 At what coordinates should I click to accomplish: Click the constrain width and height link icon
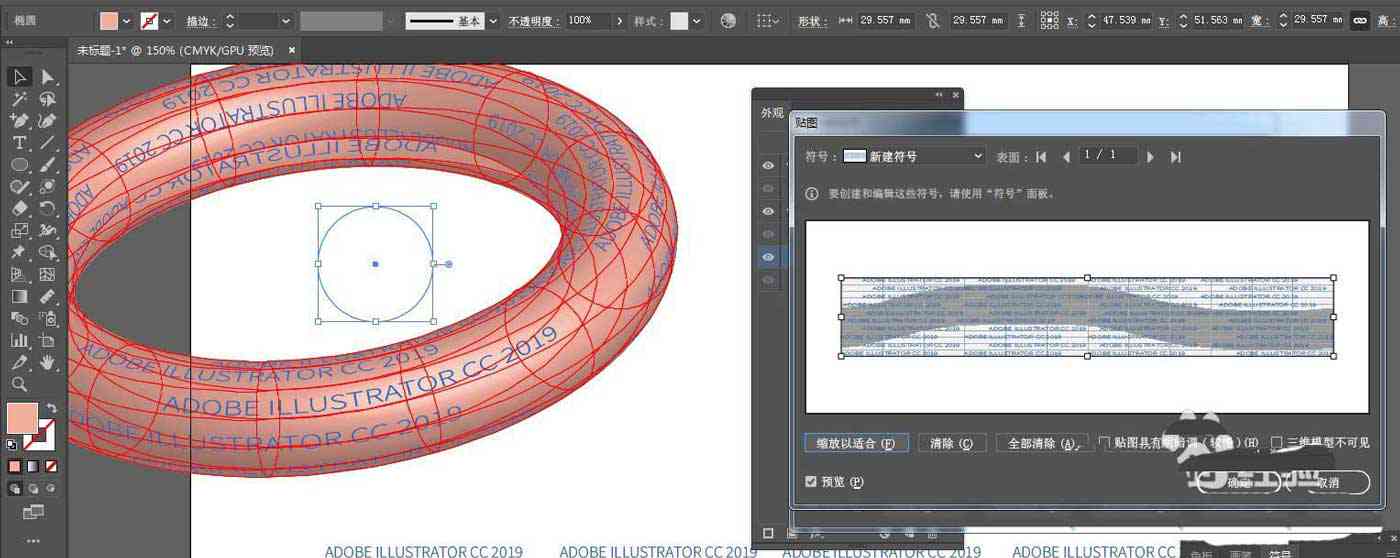[x=1360, y=20]
